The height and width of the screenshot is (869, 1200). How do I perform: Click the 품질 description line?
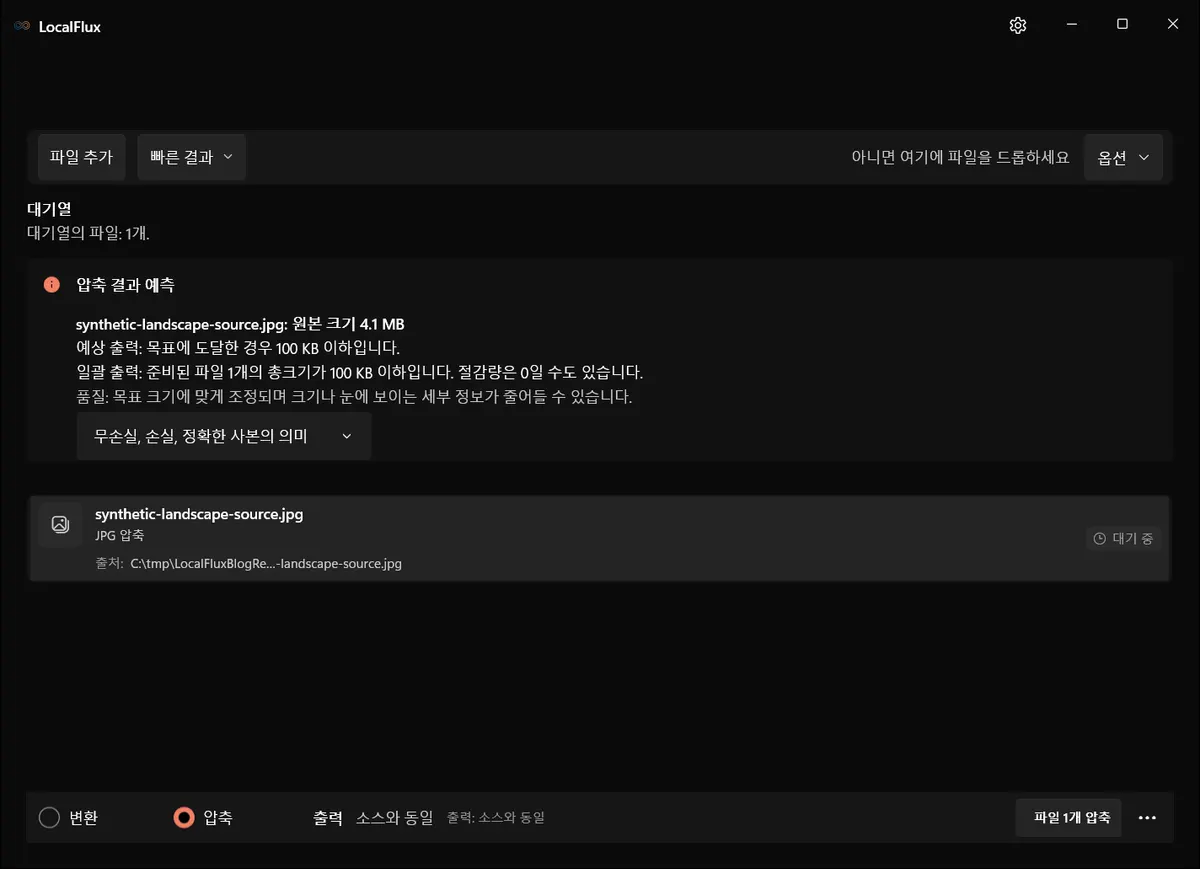tap(354, 396)
